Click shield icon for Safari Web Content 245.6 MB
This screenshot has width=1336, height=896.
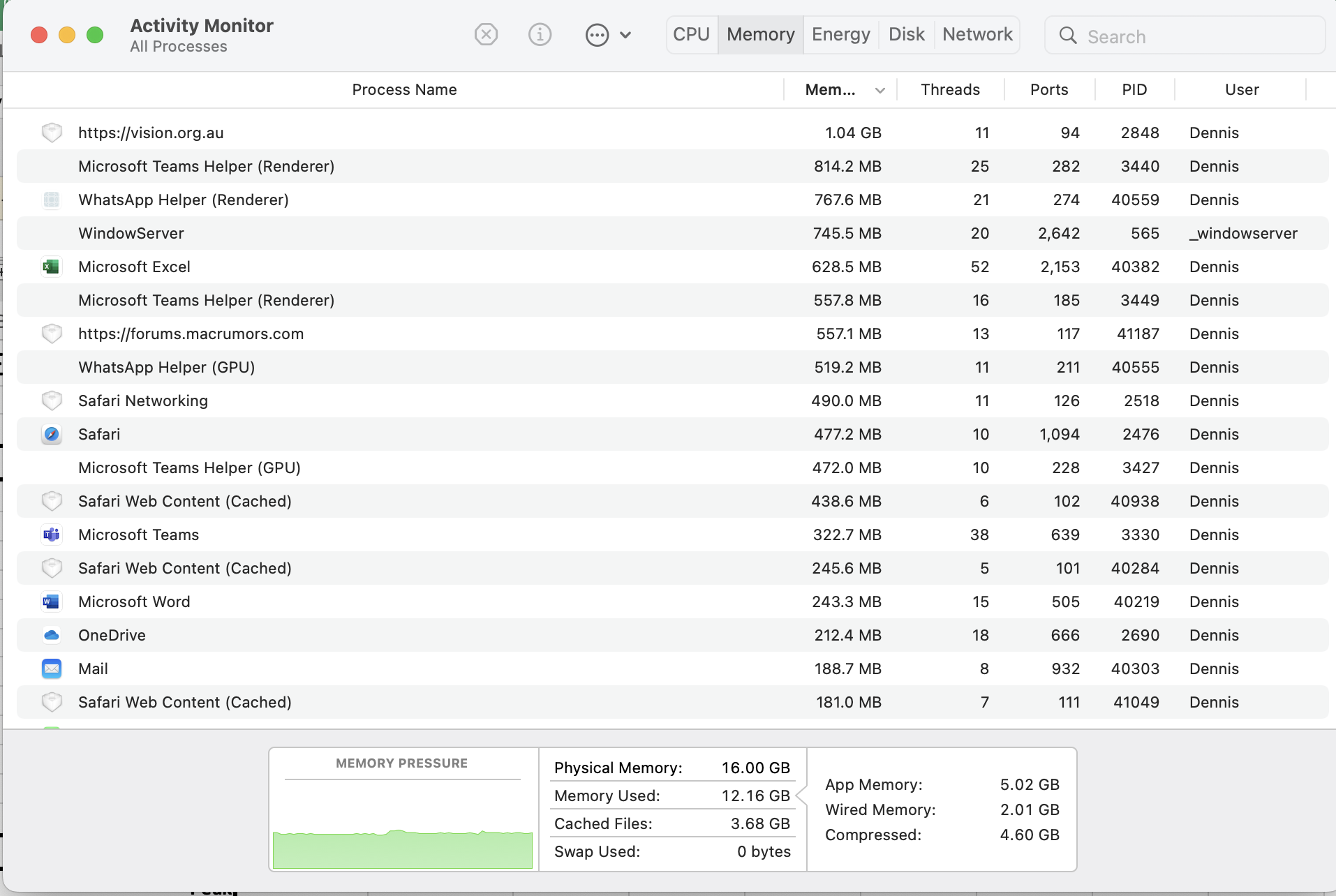52,568
